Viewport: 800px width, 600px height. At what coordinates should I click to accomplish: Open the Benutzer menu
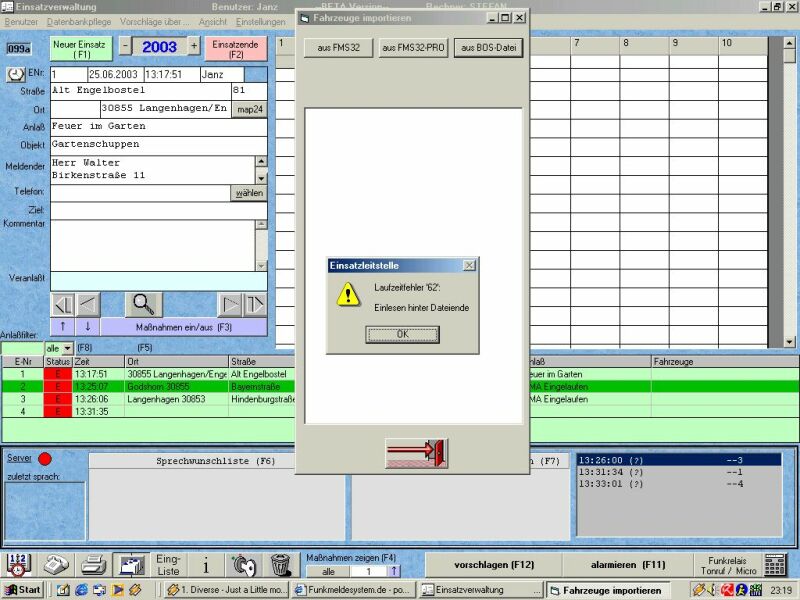[x=21, y=21]
